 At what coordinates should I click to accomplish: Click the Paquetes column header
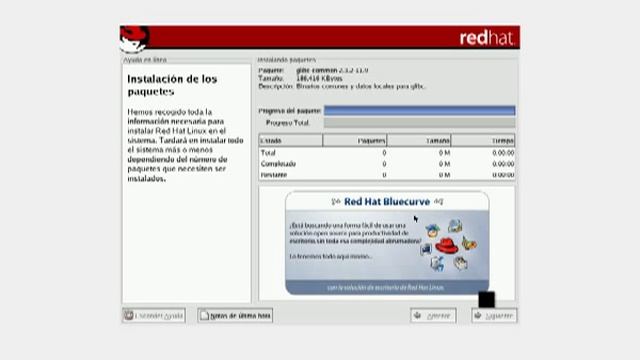(x=355, y=140)
